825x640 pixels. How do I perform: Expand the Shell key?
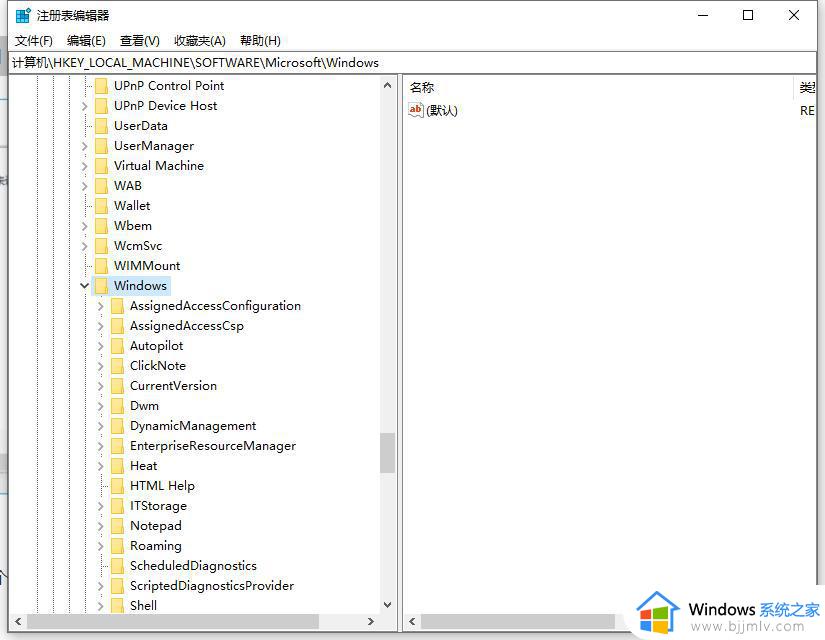tap(100, 606)
